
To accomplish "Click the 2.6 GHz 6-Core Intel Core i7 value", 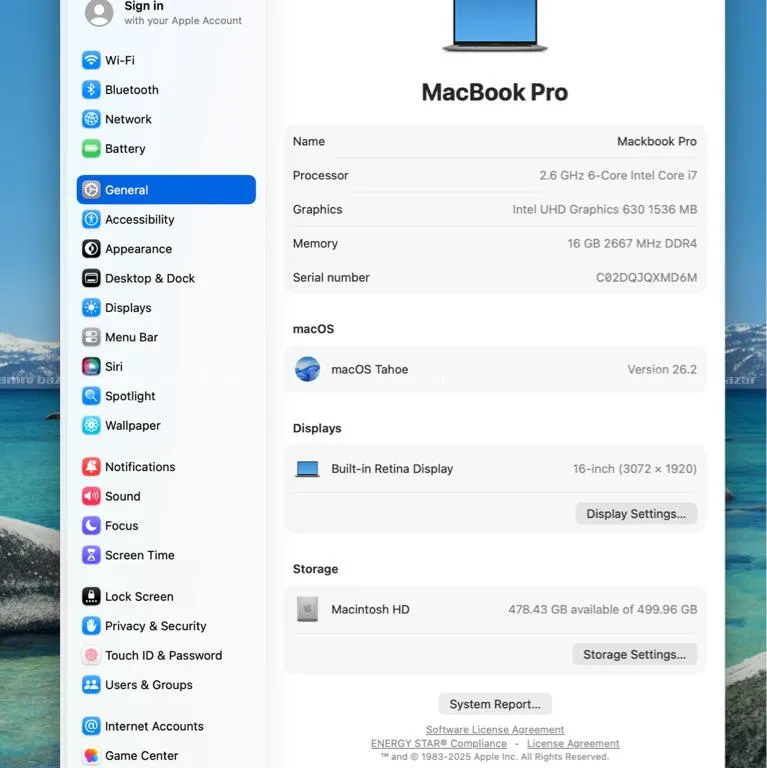I will pyautogui.click(x=618, y=175).
